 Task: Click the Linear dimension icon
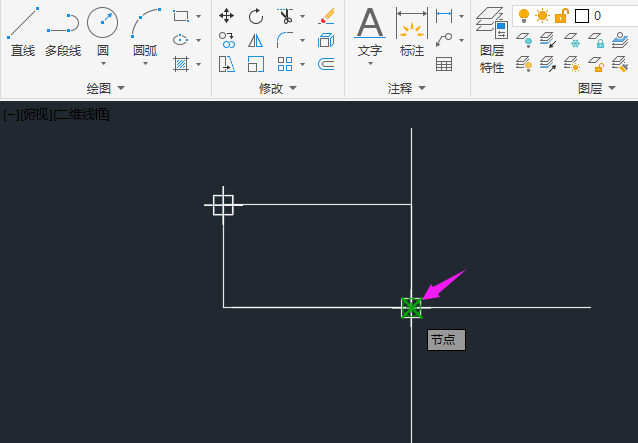tap(444, 16)
